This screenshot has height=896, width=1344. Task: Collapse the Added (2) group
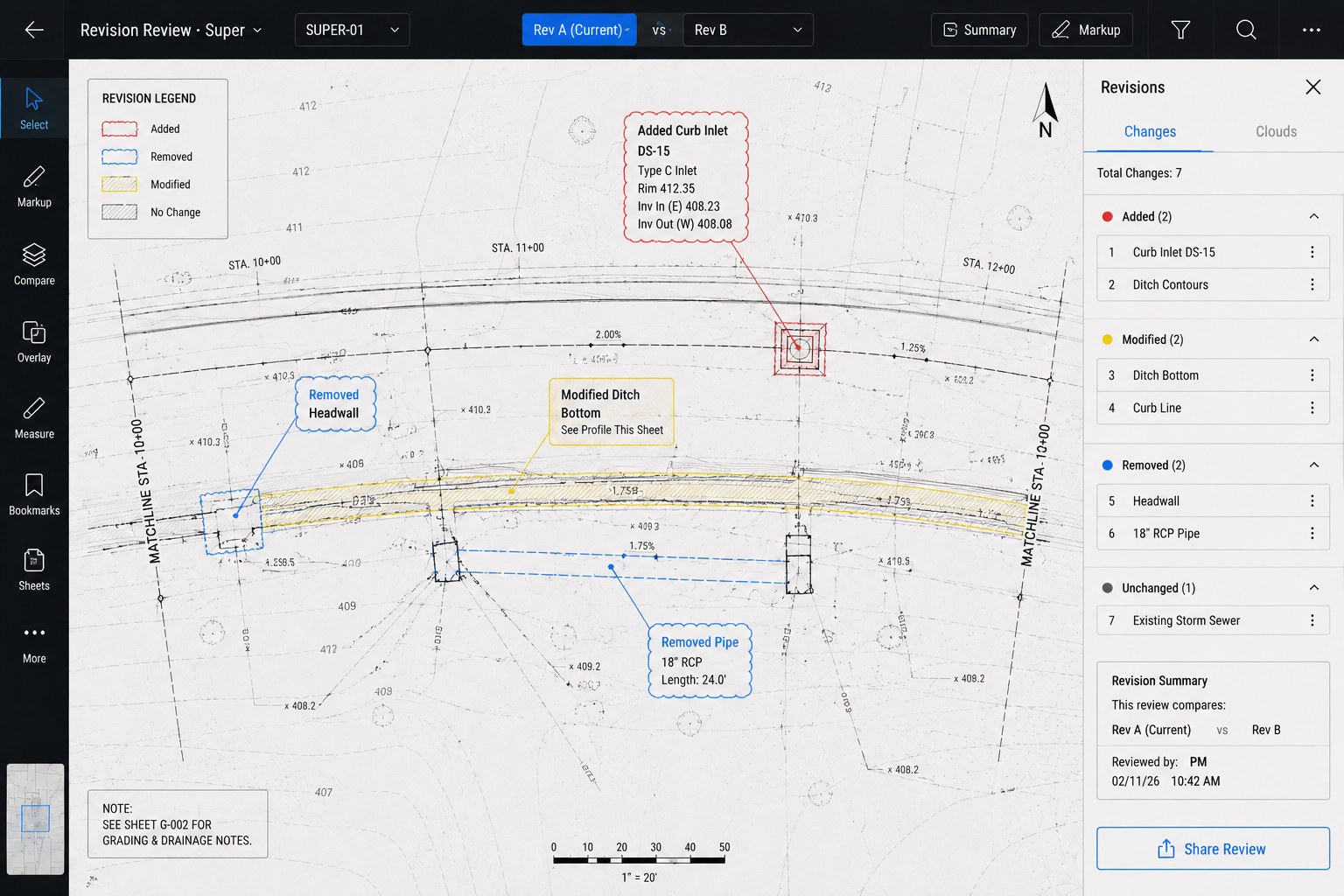[1313, 216]
